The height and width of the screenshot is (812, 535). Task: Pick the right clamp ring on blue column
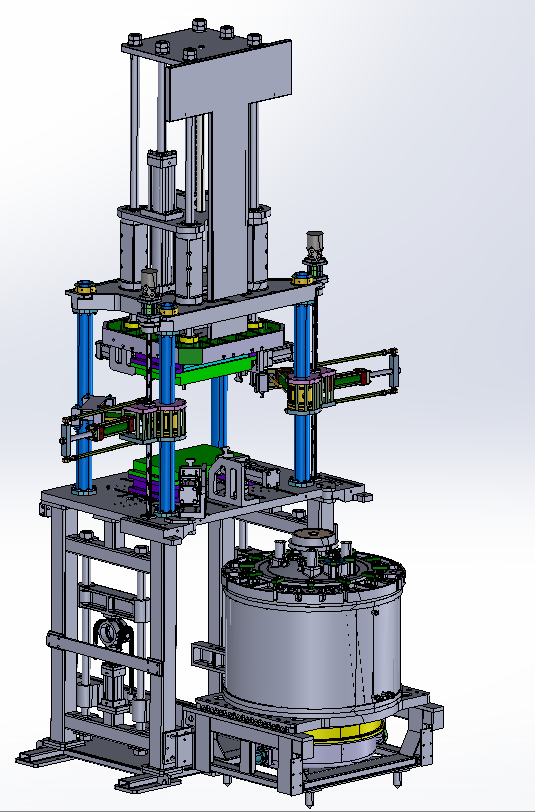tap(311, 391)
